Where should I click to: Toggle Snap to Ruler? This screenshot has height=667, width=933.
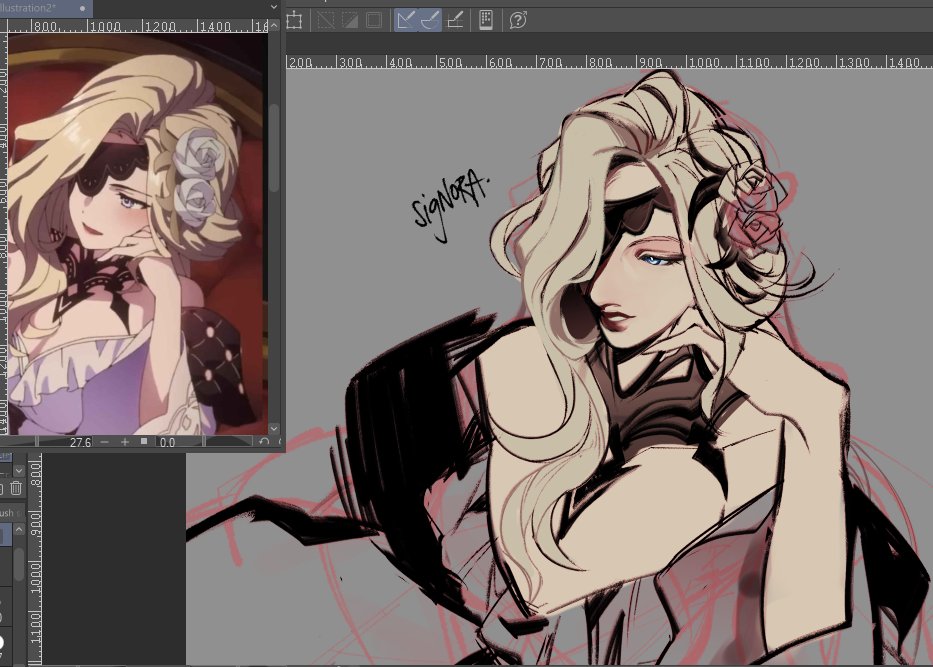[x=406, y=20]
